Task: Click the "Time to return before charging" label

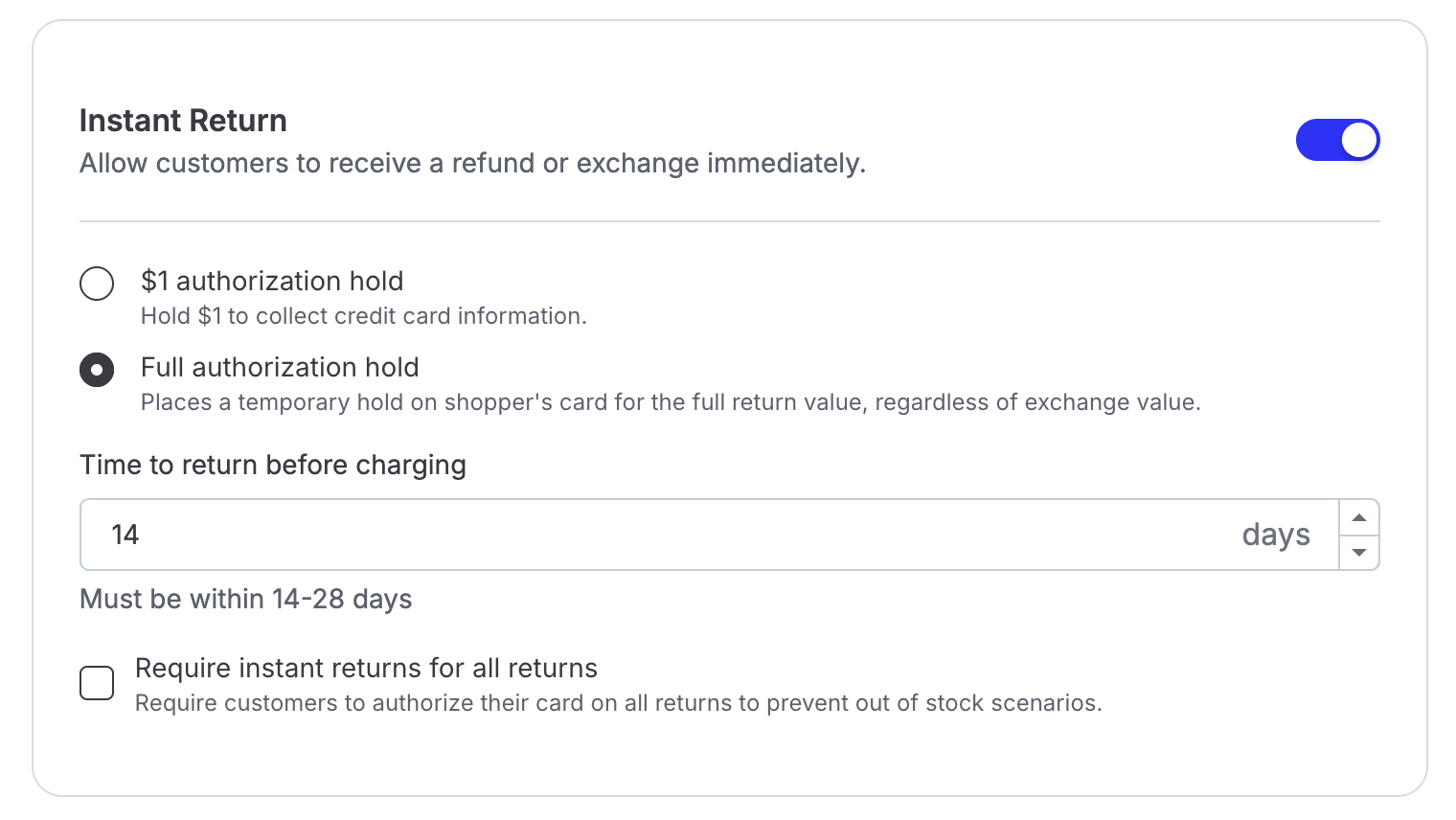Action: pyautogui.click(x=273, y=465)
